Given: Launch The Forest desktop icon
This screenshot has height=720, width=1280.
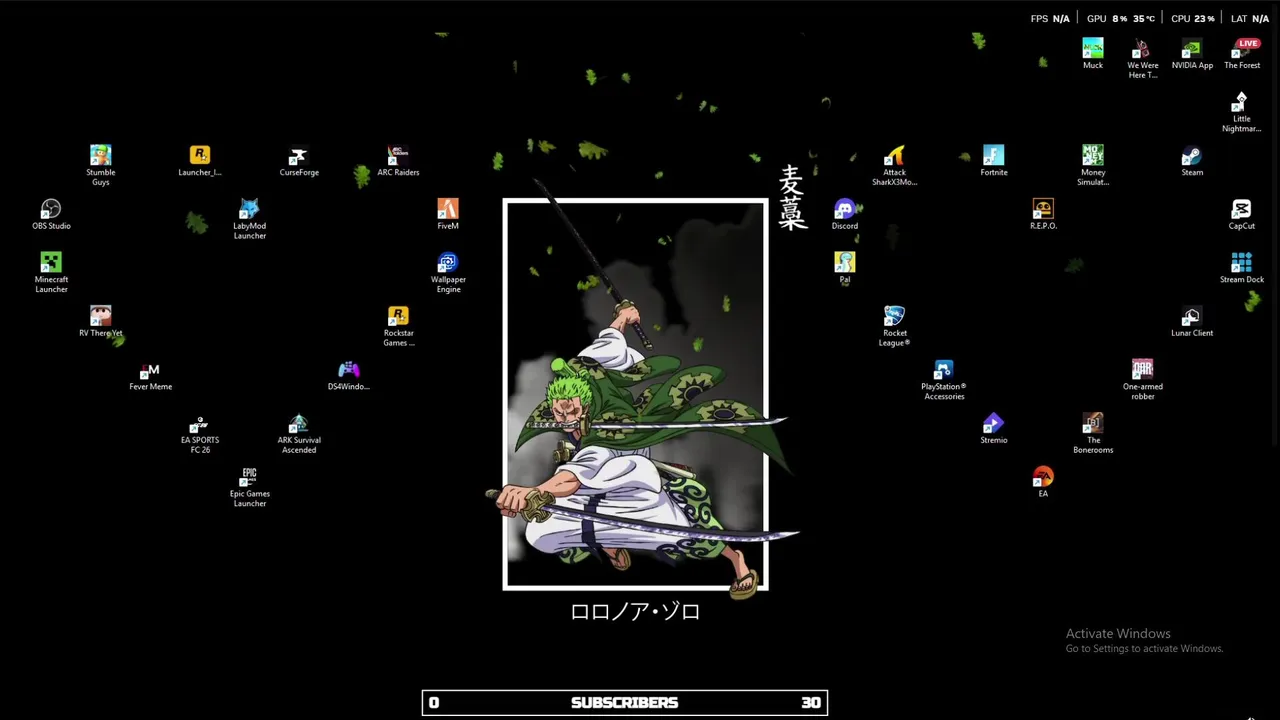Looking at the screenshot, I should (1241, 53).
